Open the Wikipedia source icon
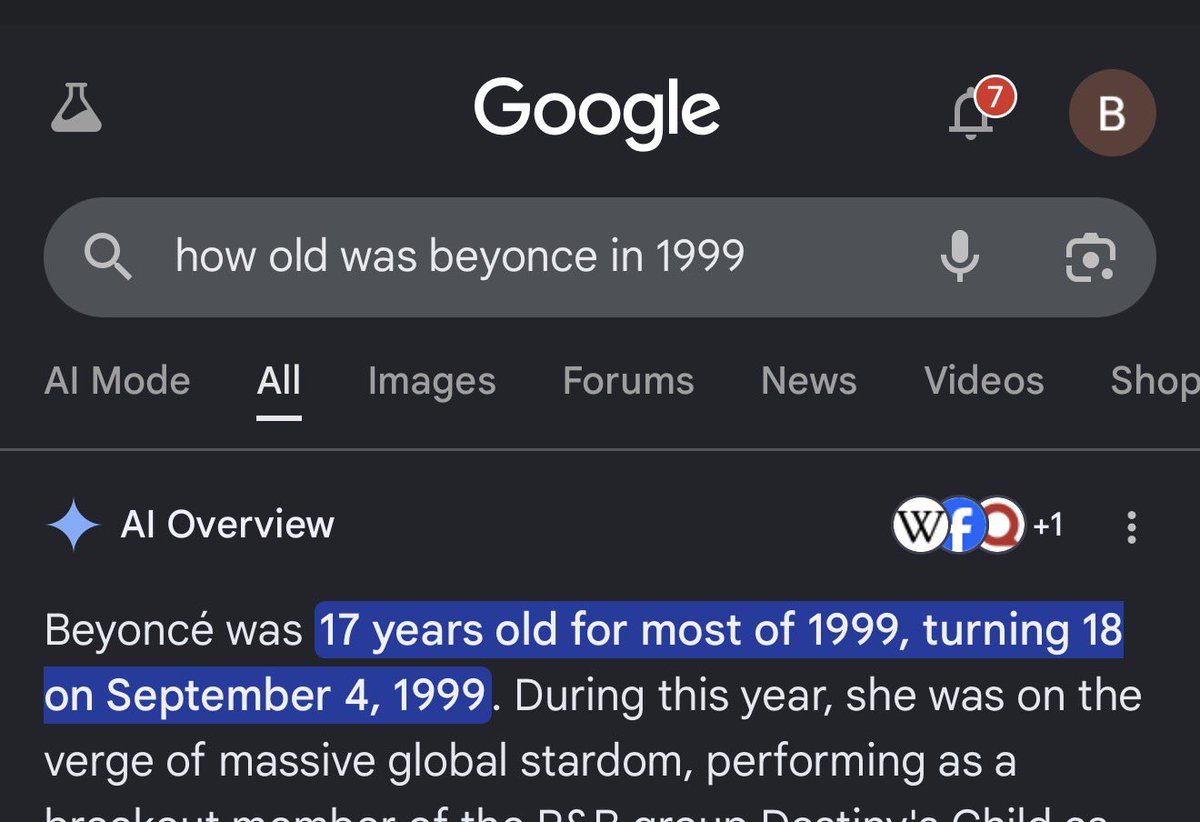Viewport: 1200px width, 822px height. pos(918,524)
